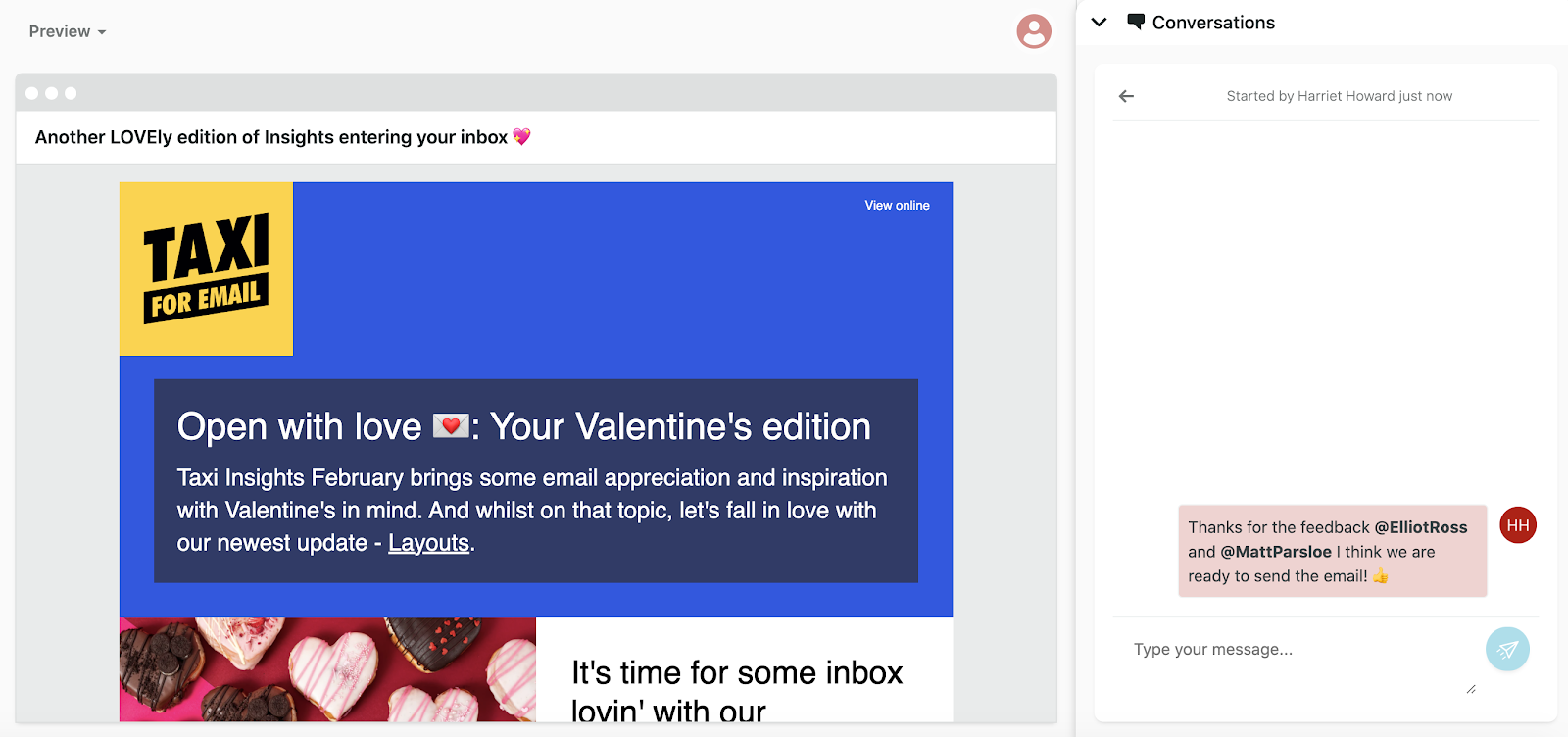Click the @MattParsloe mention
Screen dimensions: 1568x737
pos(1276,552)
